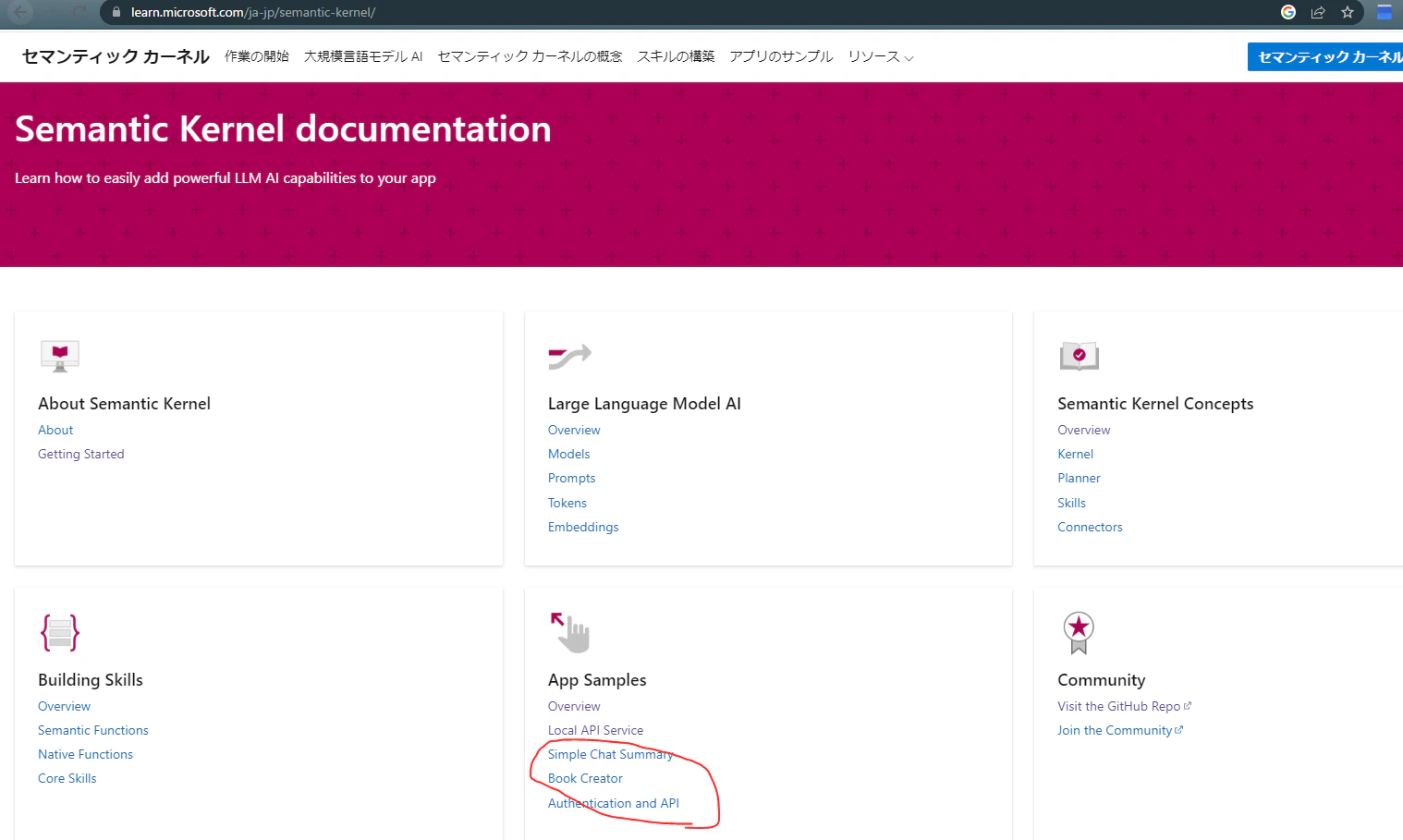This screenshot has height=840, width=1403.
Task: Open Overview under Building Skills
Action: [x=64, y=706]
